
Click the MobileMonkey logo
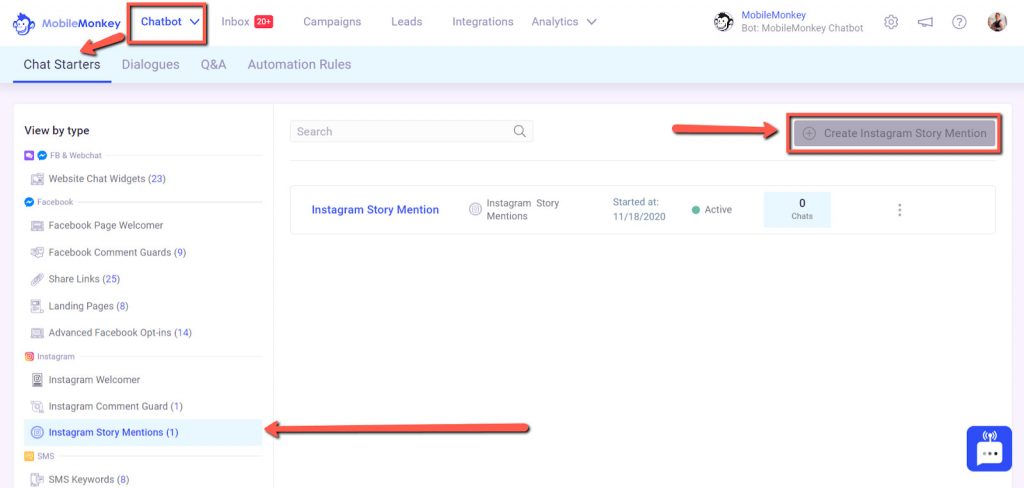tap(67, 23)
